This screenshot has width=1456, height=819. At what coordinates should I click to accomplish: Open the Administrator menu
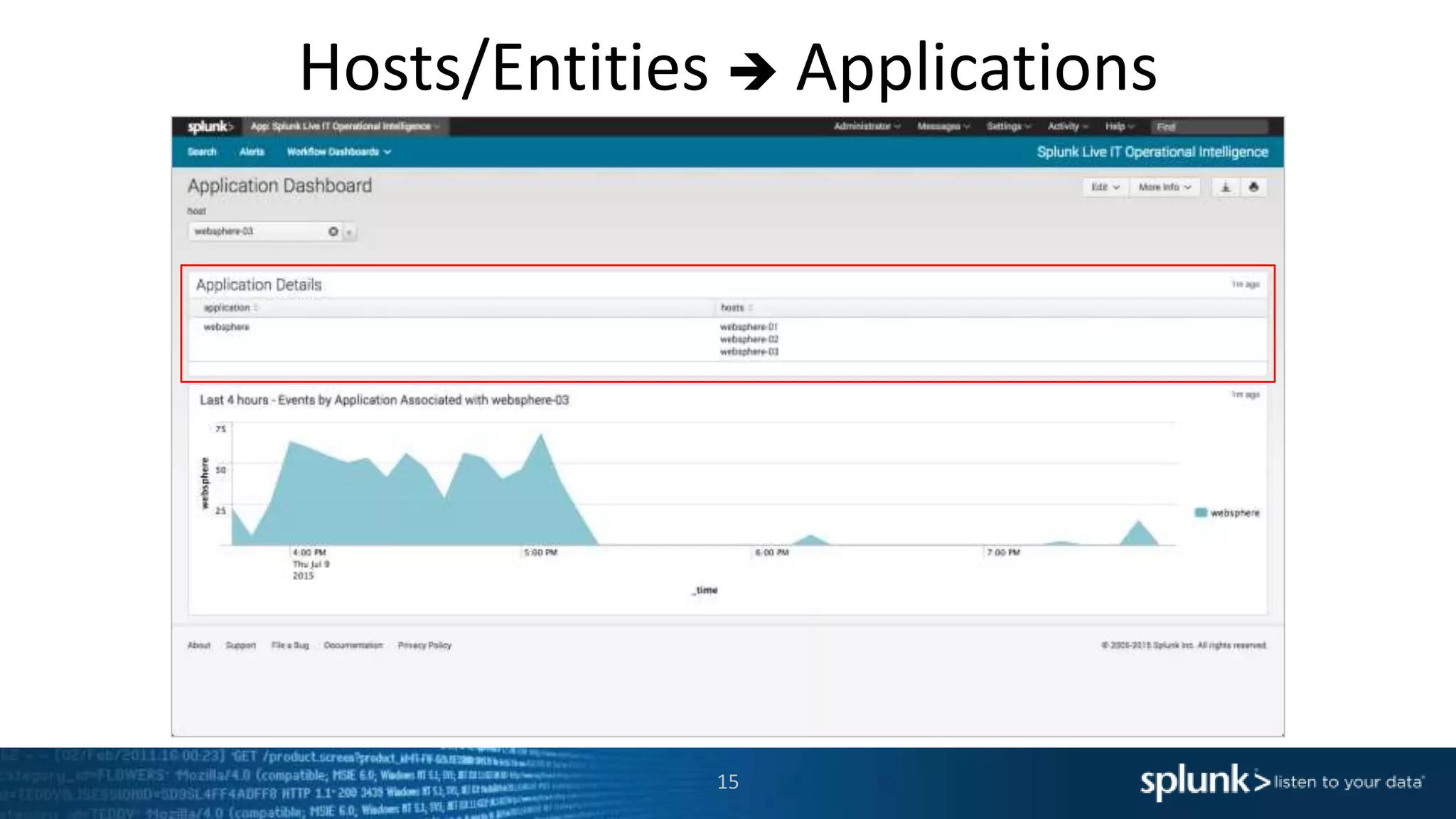click(x=866, y=127)
